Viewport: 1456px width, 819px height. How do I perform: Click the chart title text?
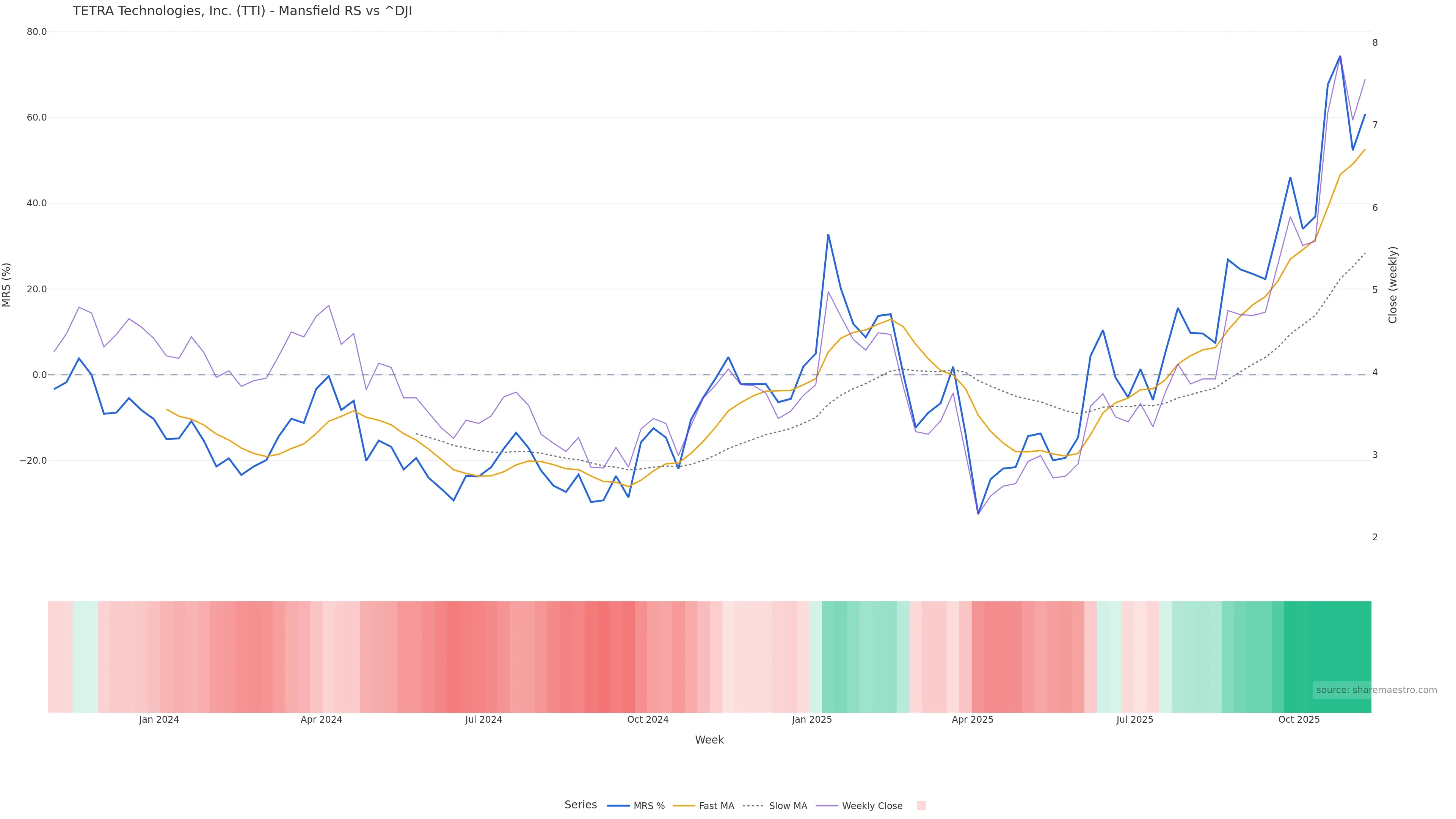[x=242, y=11]
